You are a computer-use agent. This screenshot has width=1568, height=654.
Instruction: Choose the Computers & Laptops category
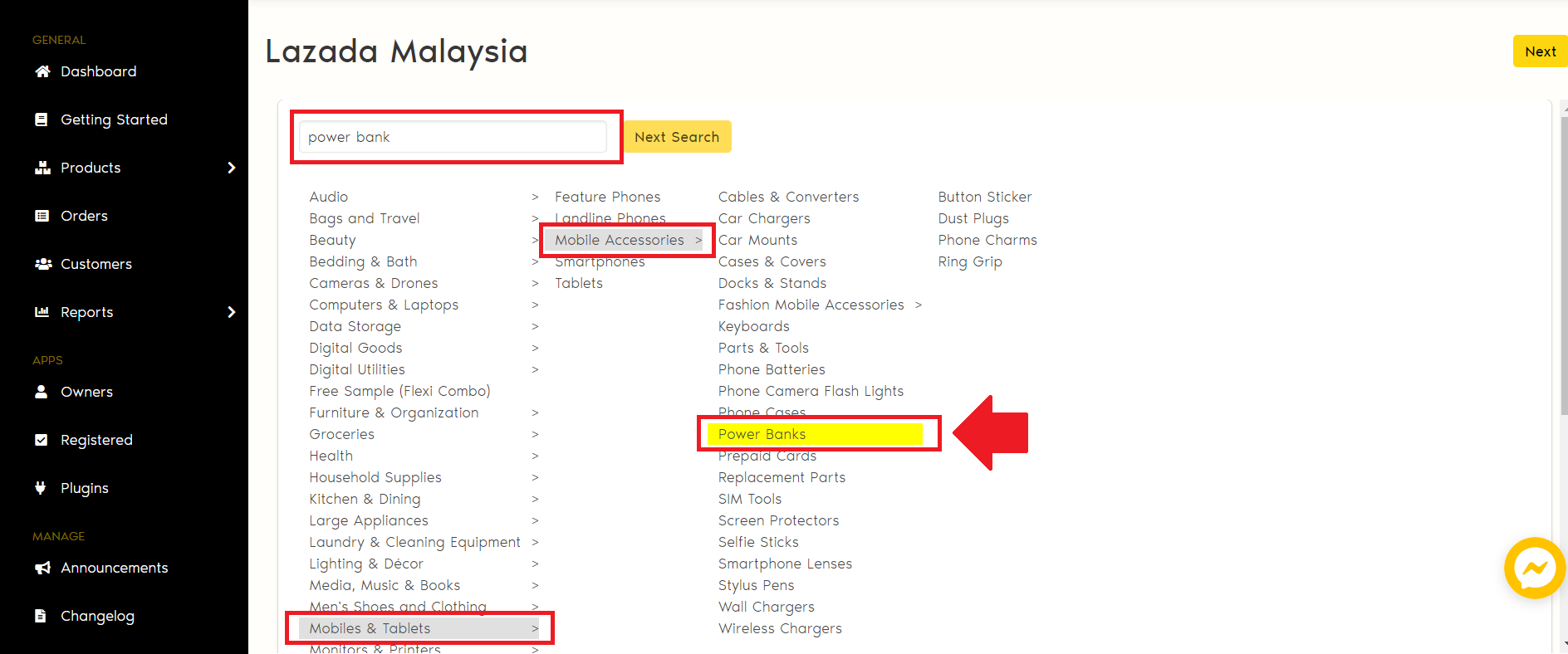click(x=384, y=305)
